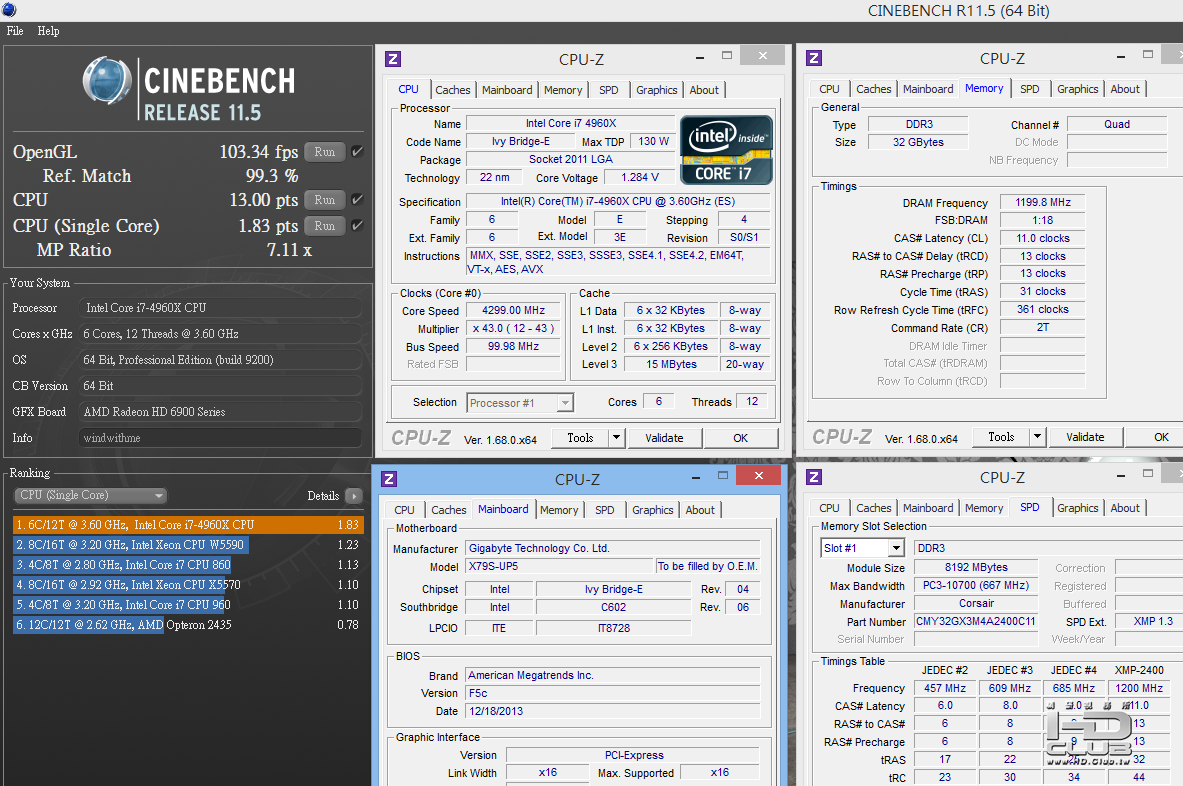
Task: Select ranking row Intel Xeon CPU X5570
Action: click(x=189, y=585)
